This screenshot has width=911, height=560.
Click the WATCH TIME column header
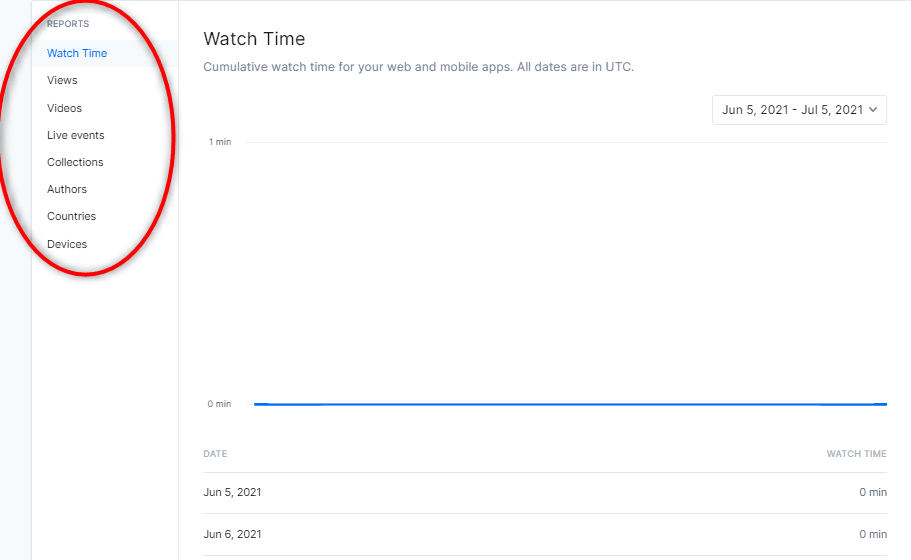point(856,454)
